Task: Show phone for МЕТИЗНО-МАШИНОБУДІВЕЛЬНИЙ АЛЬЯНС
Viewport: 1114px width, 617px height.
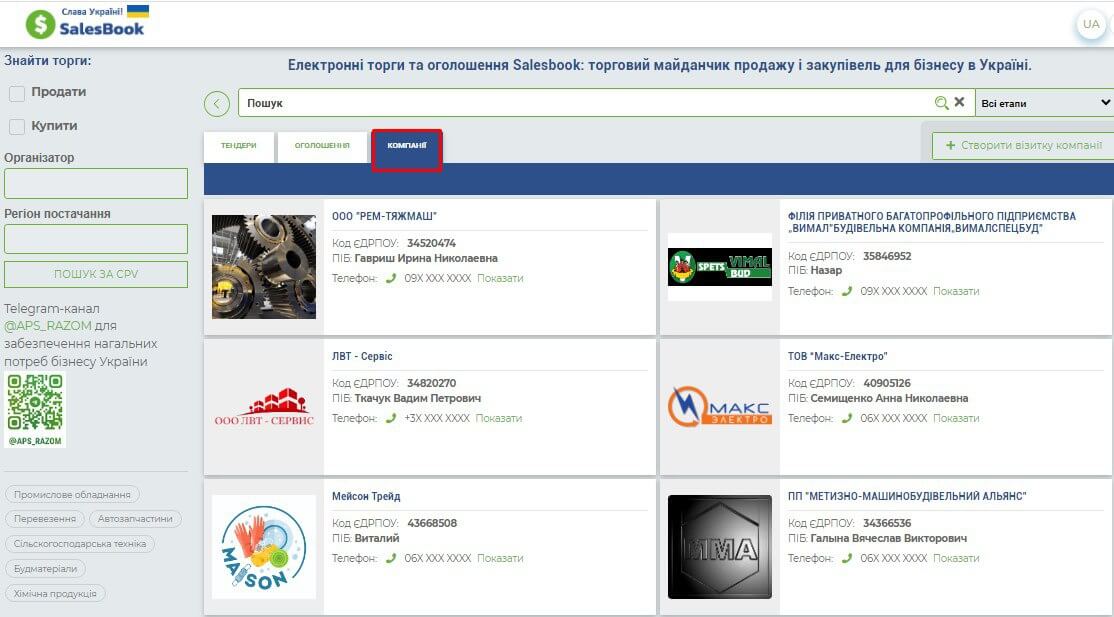Action: (x=956, y=559)
